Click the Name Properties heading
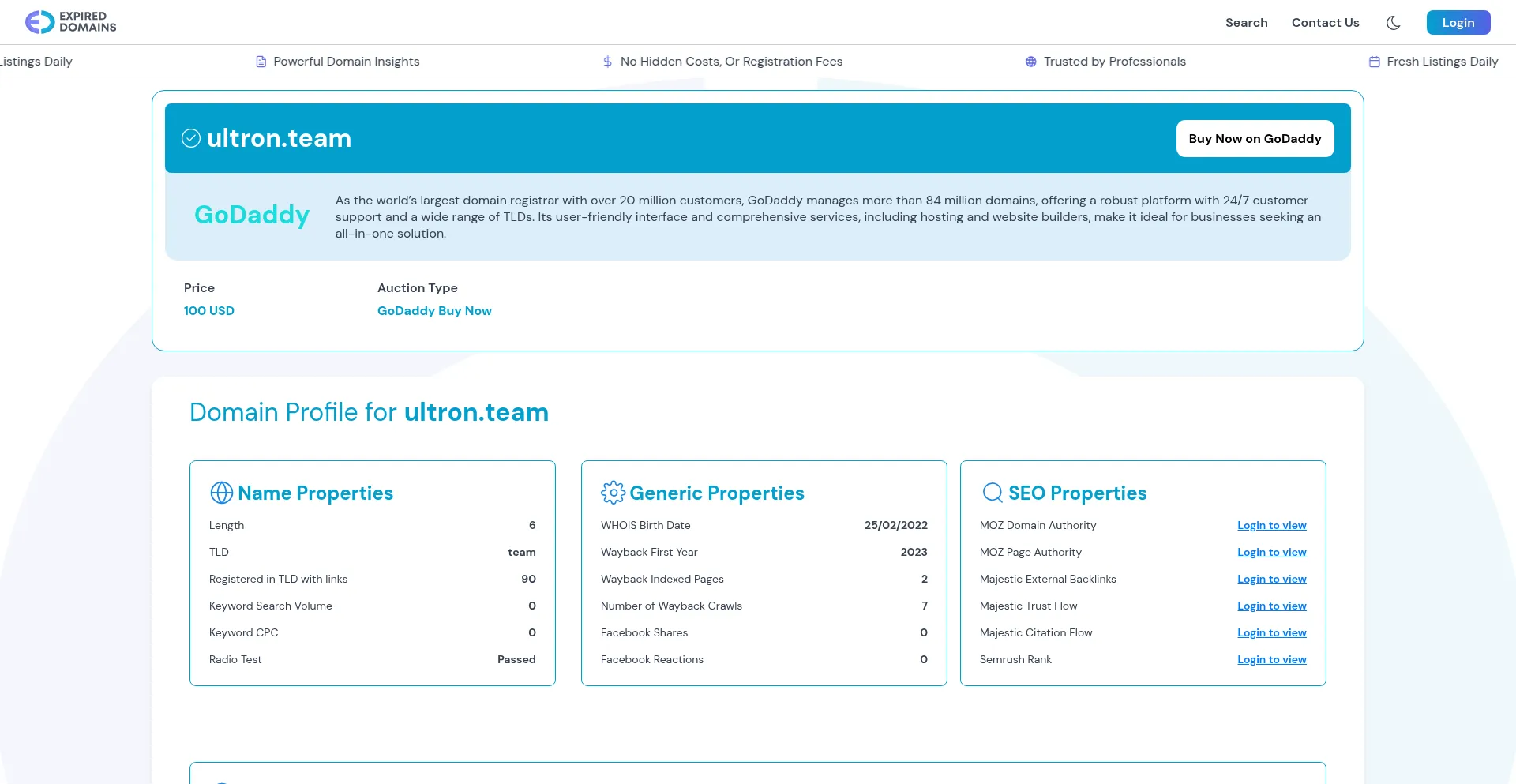This screenshot has height=784, width=1516. point(315,493)
